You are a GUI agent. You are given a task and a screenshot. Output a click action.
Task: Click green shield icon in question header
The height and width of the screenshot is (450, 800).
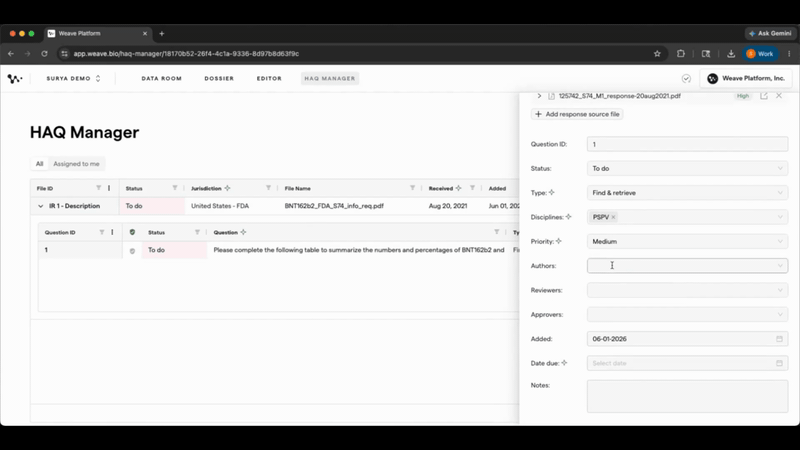point(132,232)
